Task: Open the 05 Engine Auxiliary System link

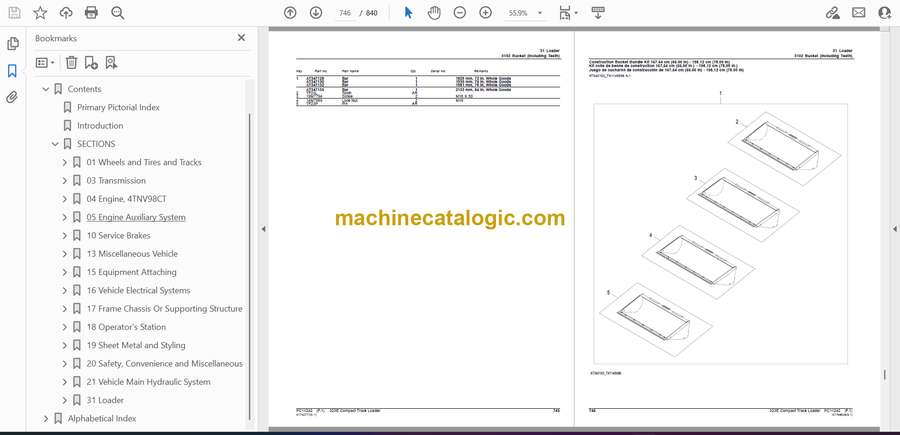Action: pos(135,217)
